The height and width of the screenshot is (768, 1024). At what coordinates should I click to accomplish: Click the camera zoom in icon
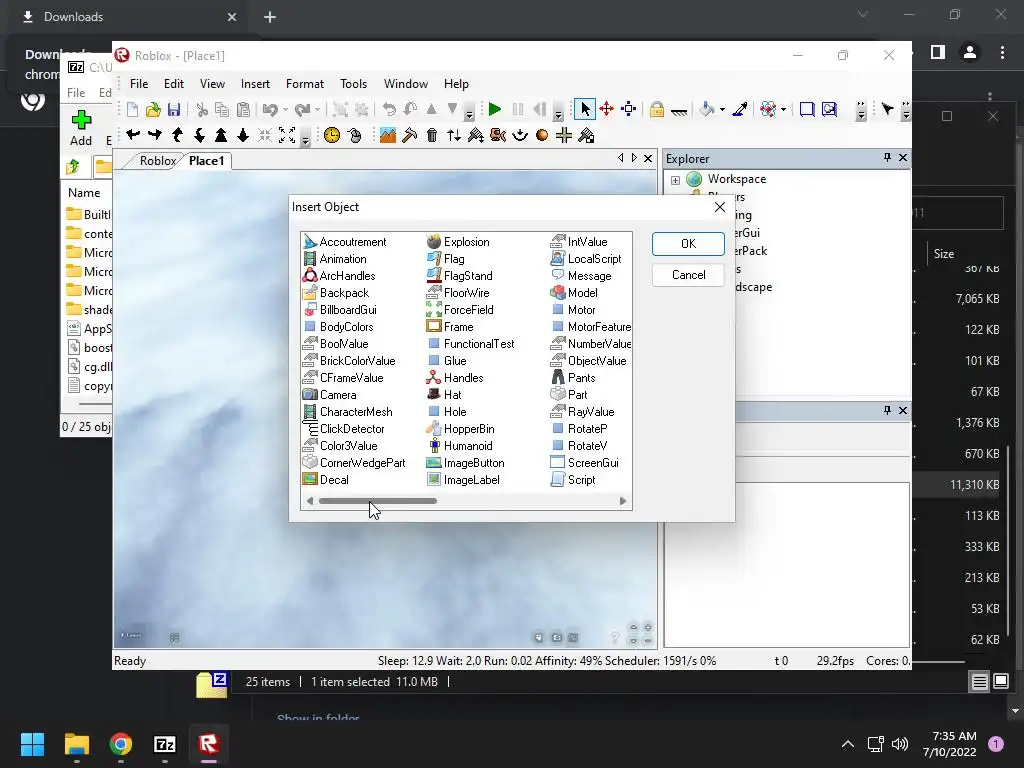(x=221, y=135)
